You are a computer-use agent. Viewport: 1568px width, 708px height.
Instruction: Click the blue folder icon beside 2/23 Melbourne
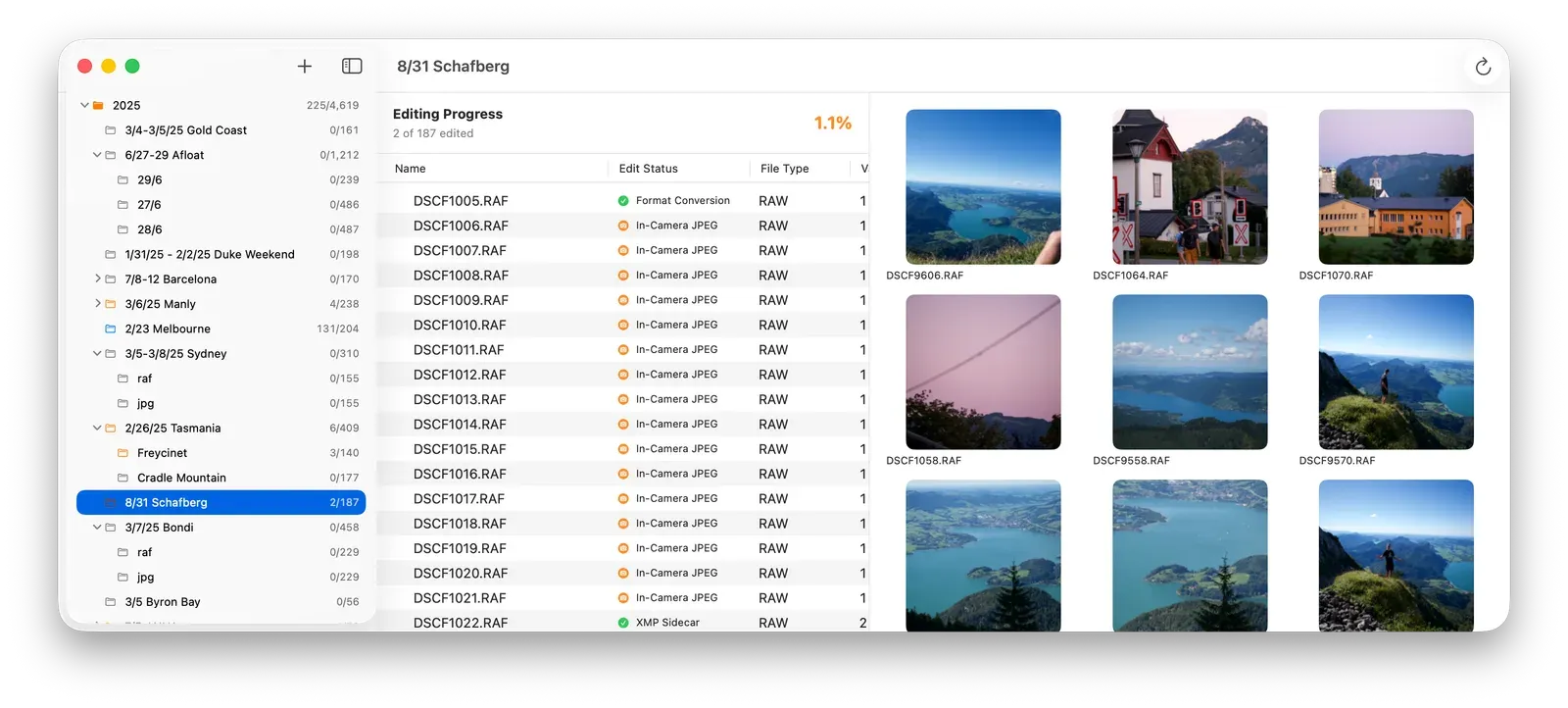tap(111, 329)
